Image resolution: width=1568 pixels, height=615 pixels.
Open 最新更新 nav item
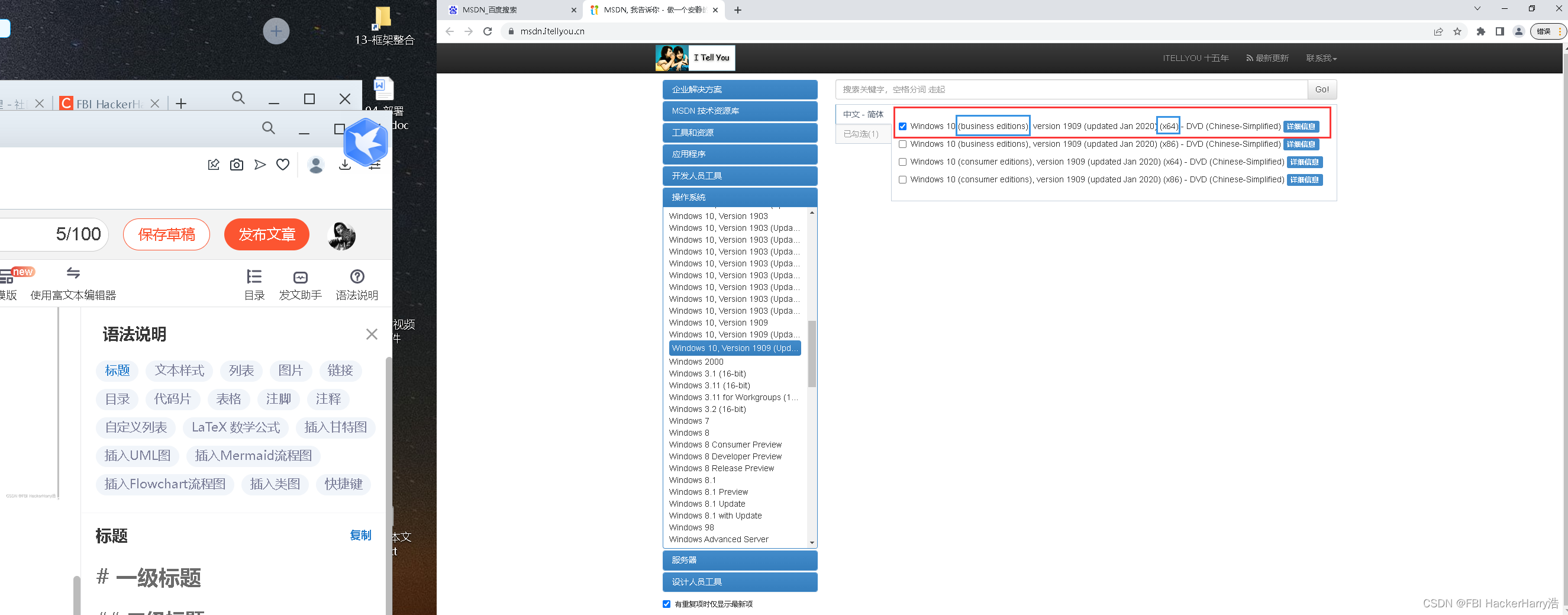point(1267,59)
